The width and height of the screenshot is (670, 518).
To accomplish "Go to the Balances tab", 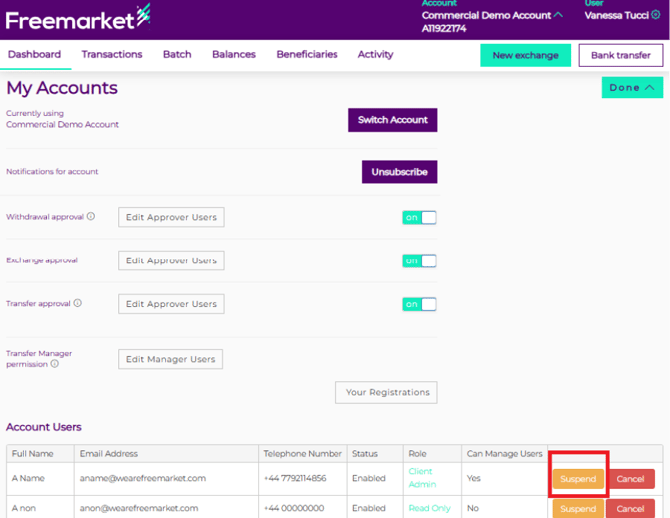I will coord(233,54).
